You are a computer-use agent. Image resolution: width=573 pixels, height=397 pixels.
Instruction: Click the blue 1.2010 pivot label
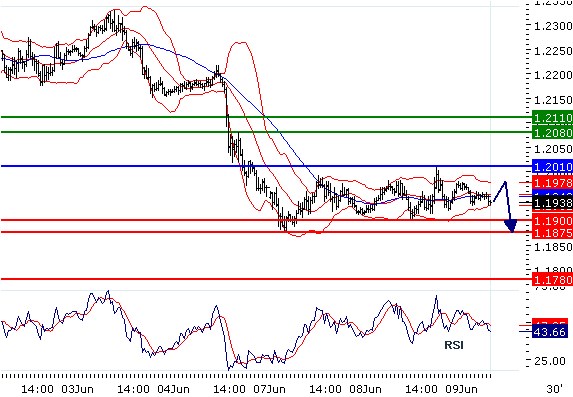(x=553, y=167)
